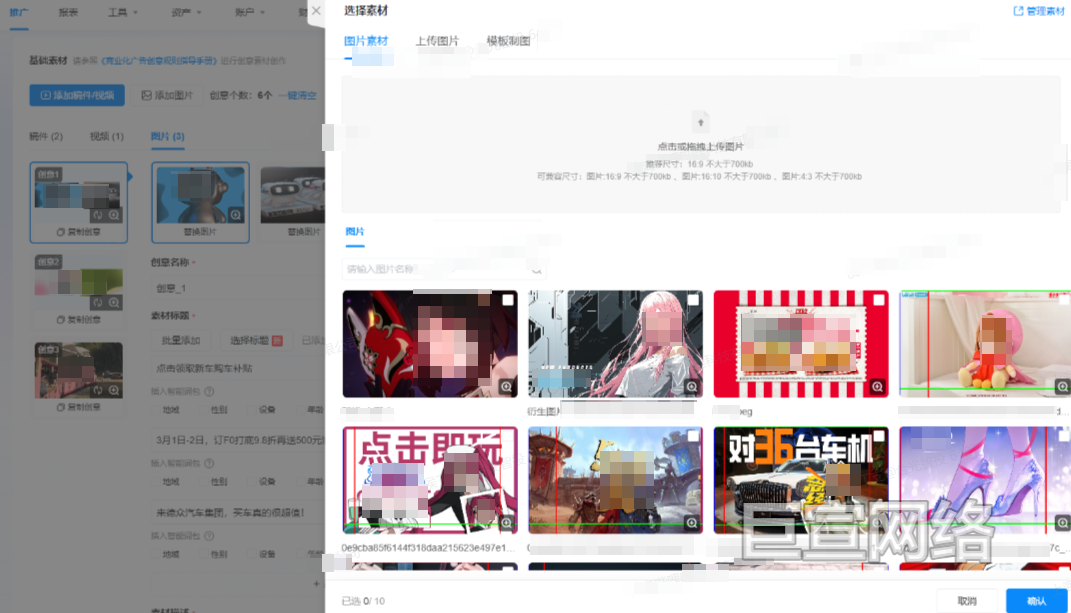Click the search magnifier in 请输入图片名称 field
1071x613 pixels.
pos(537,269)
